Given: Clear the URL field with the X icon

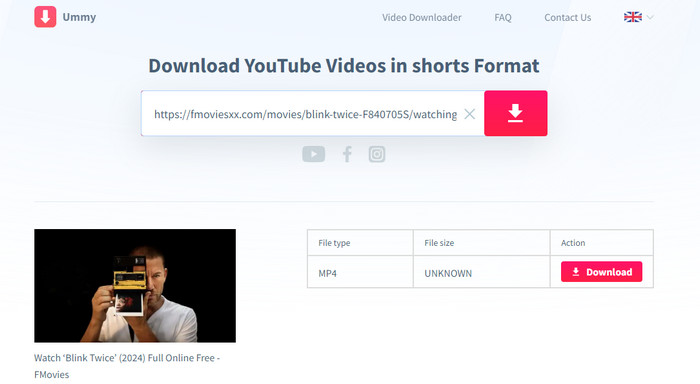Looking at the screenshot, I should 469,114.
